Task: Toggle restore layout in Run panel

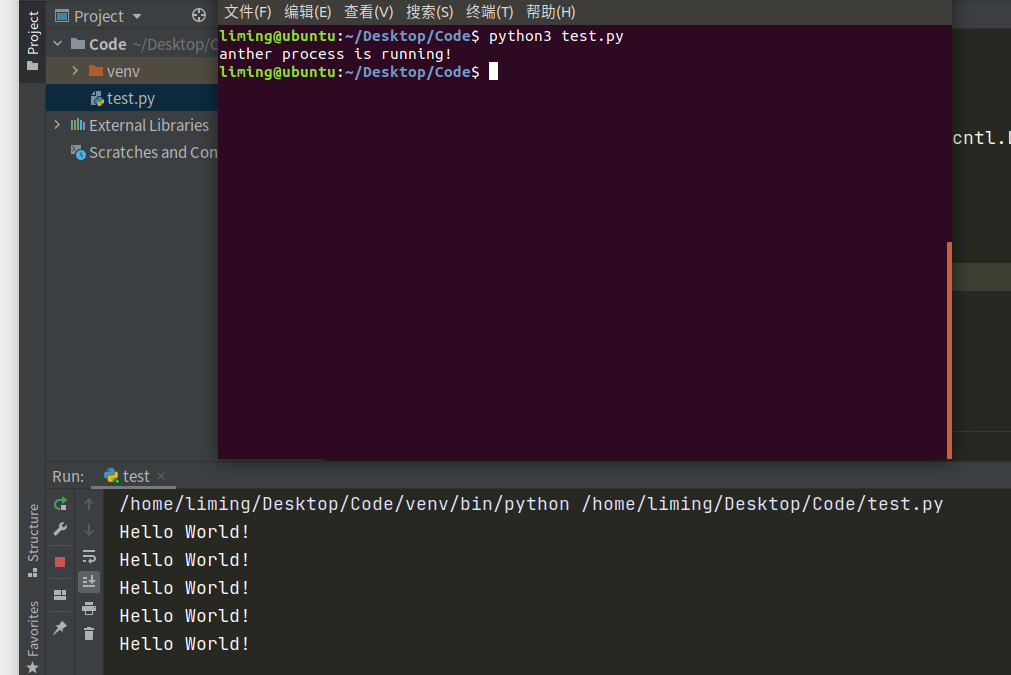Action: click(59, 594)
